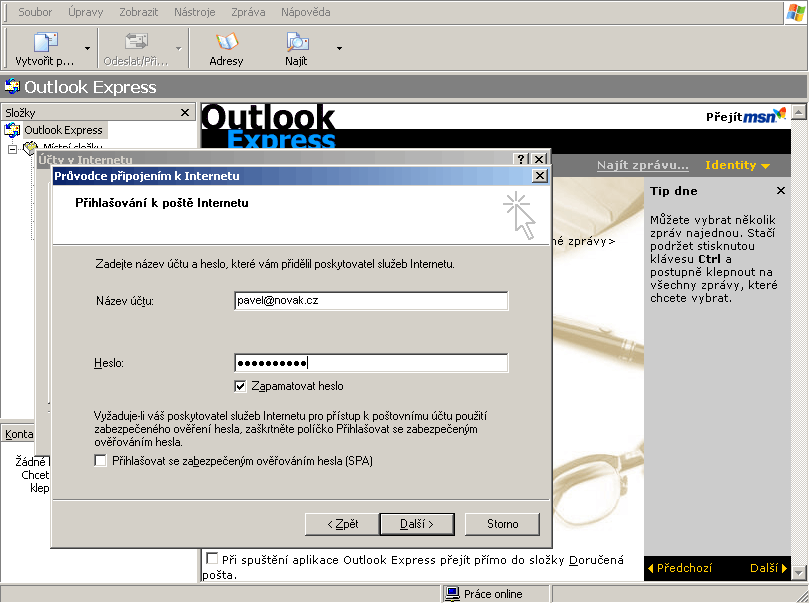Click the scrollbar down arrow

(x=799, y=573)
